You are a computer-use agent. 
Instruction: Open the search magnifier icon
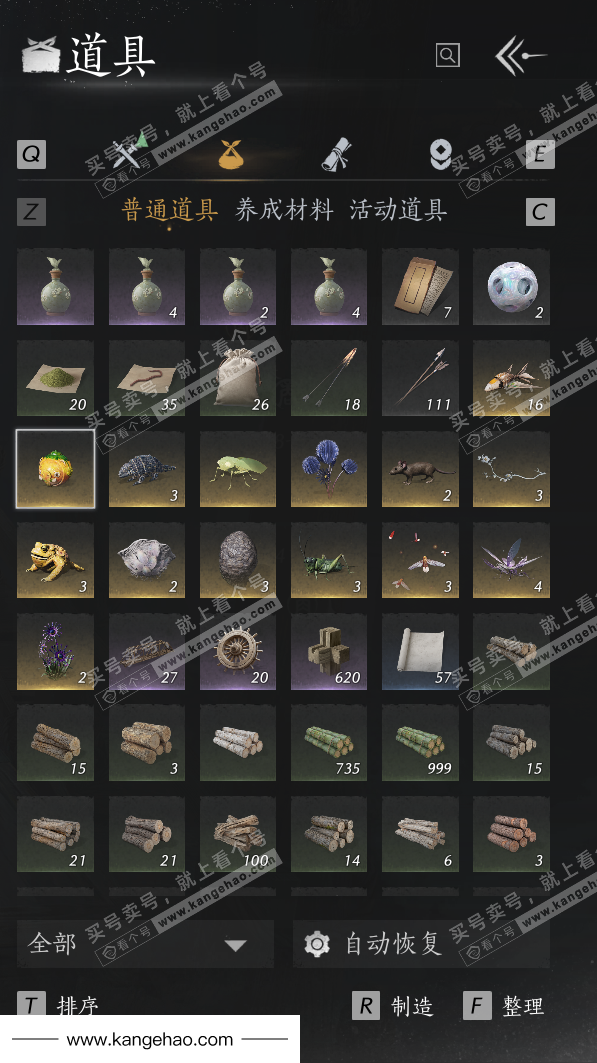pos(447,55)
